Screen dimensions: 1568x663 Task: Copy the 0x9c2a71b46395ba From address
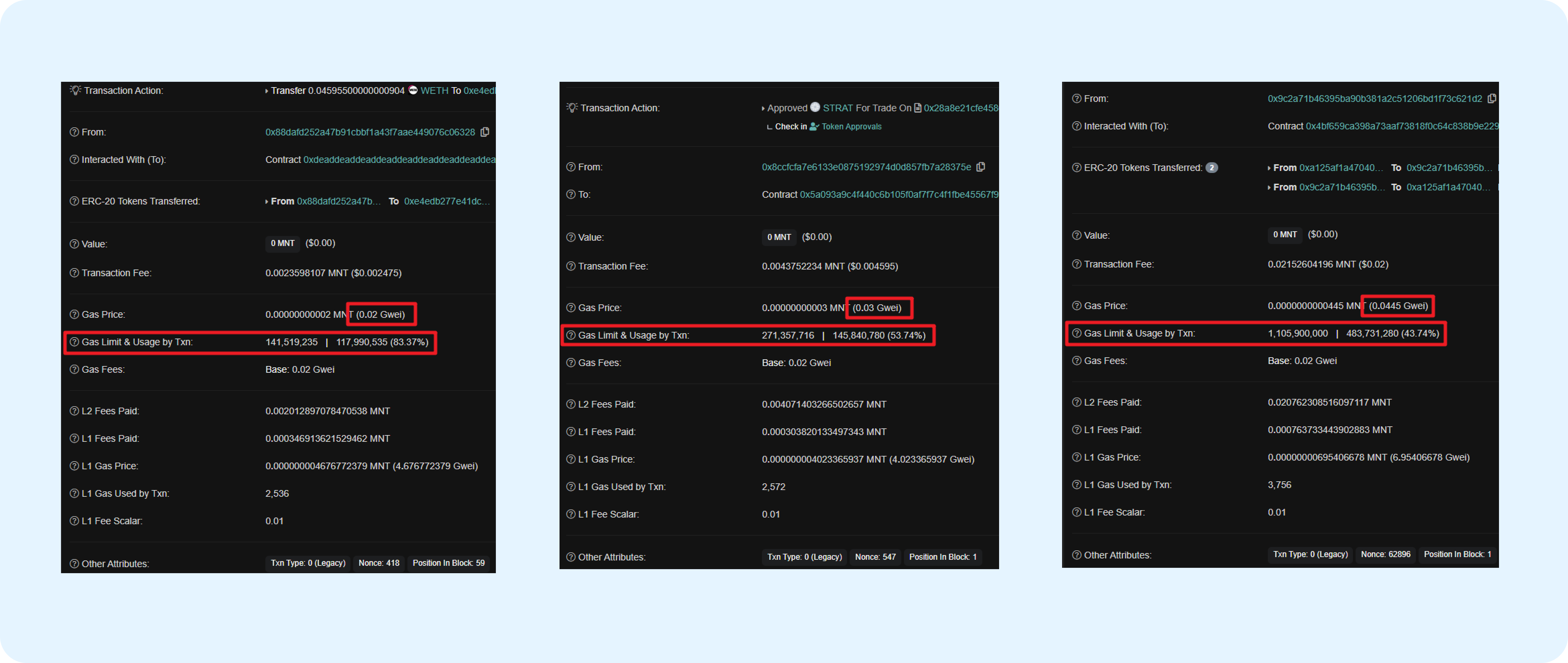1491,99
